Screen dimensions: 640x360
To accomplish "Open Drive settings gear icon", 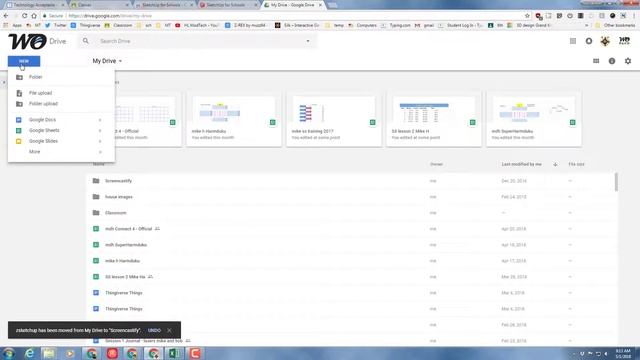I will [628, 61].
